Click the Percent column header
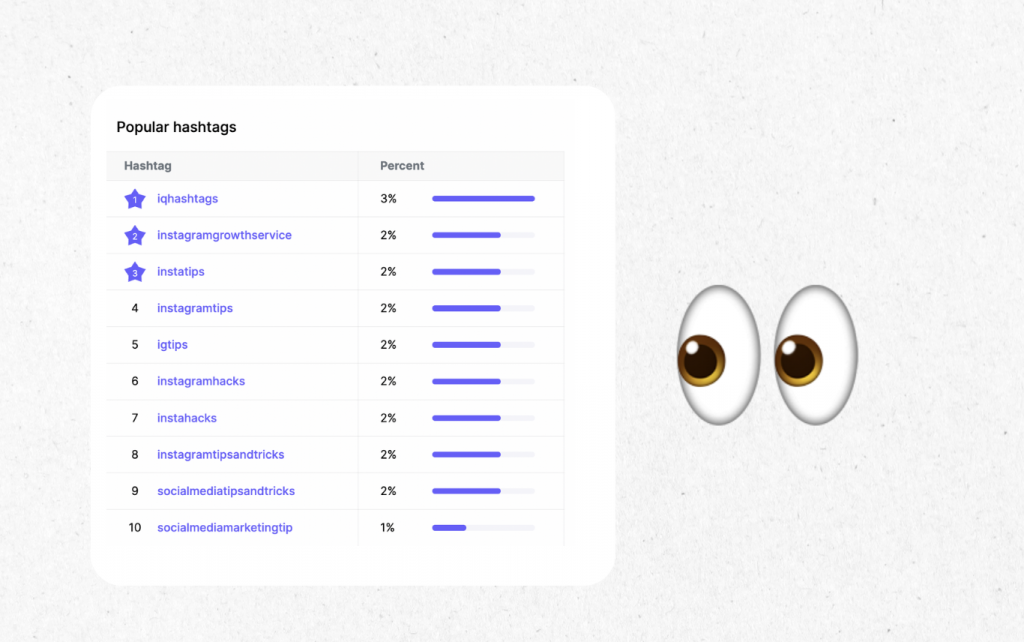Viewport: 1024px width, 642px height. coord(401,166)
